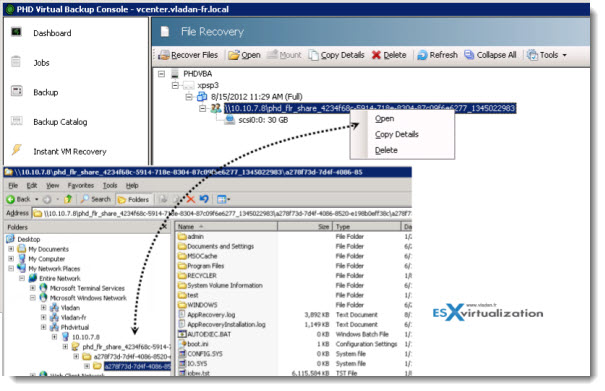Open the Jobs section icon
605x391 pixels.
point(16,62)
